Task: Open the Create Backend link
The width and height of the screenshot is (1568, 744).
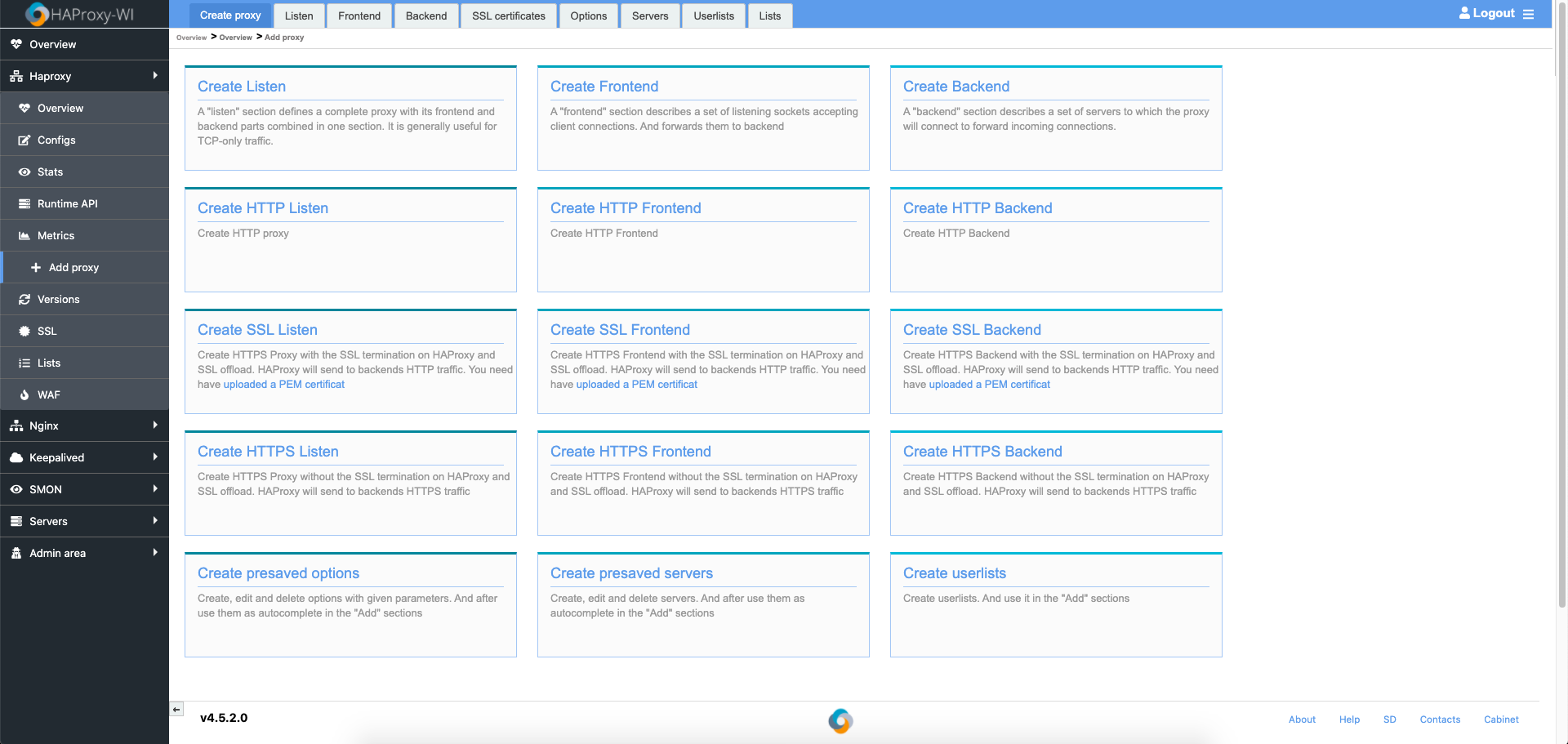Action: [956, 87]
